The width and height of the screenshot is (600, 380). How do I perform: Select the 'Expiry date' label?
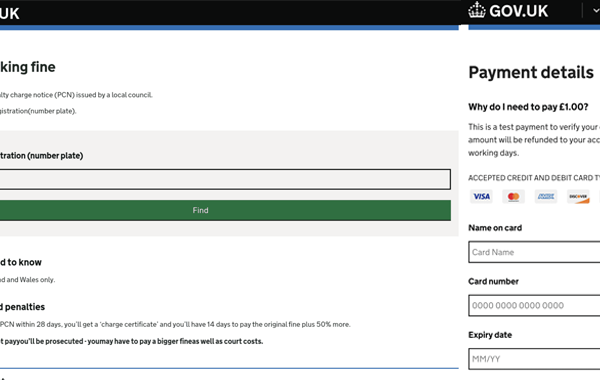tap(490, 335)
